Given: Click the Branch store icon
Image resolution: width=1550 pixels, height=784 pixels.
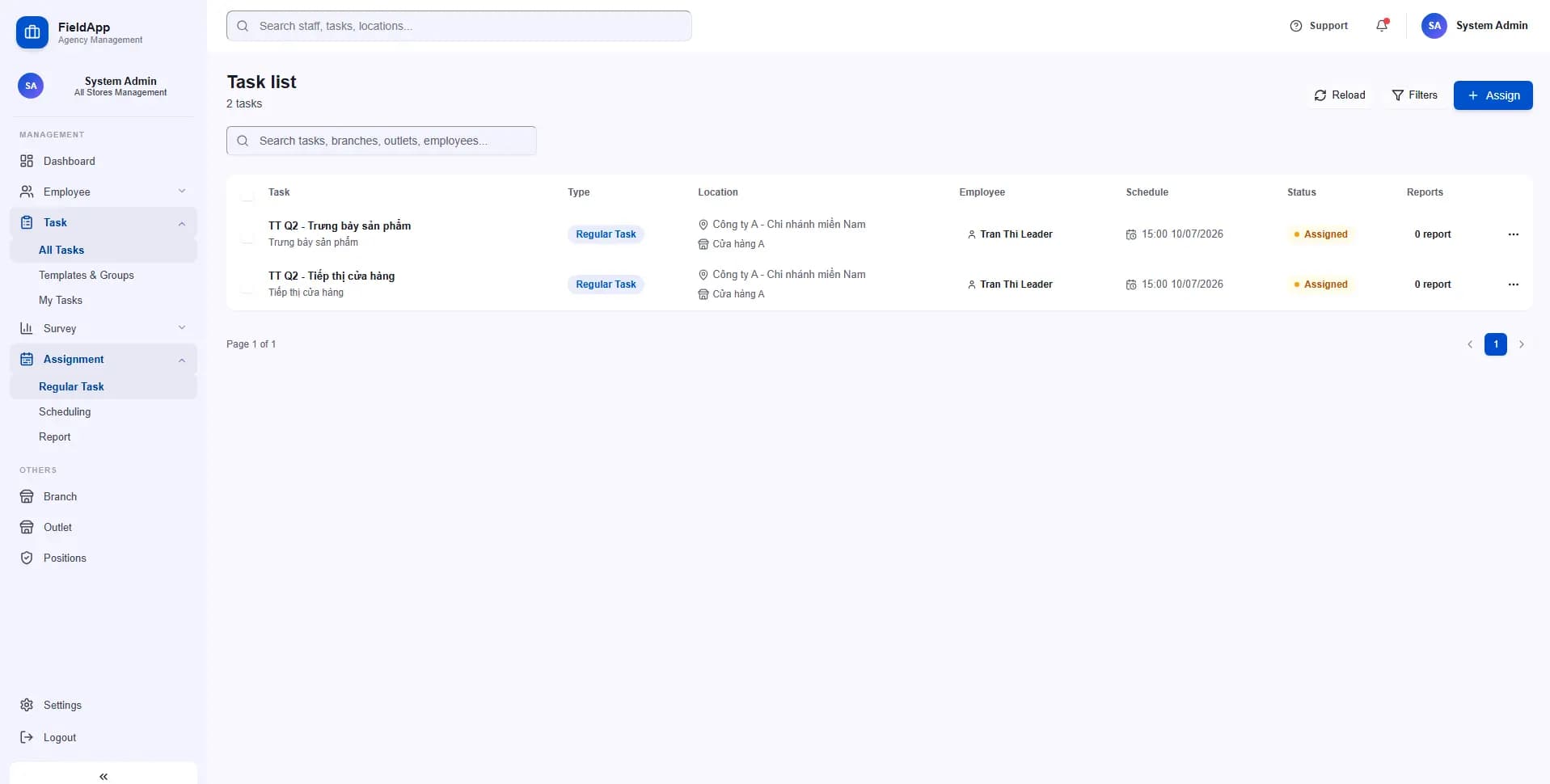Looking at the screenshot, I should pyautogui.click(x=27, y=496).
